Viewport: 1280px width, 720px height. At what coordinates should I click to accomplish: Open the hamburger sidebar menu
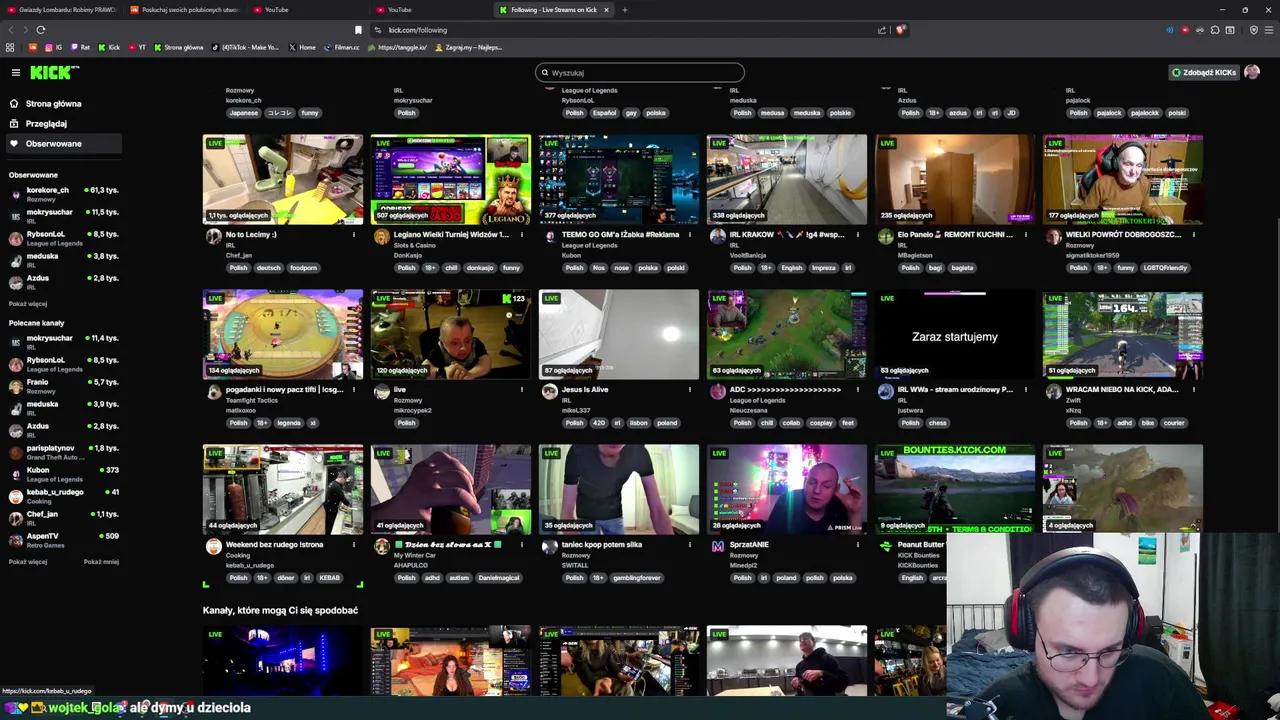[15, 72]
